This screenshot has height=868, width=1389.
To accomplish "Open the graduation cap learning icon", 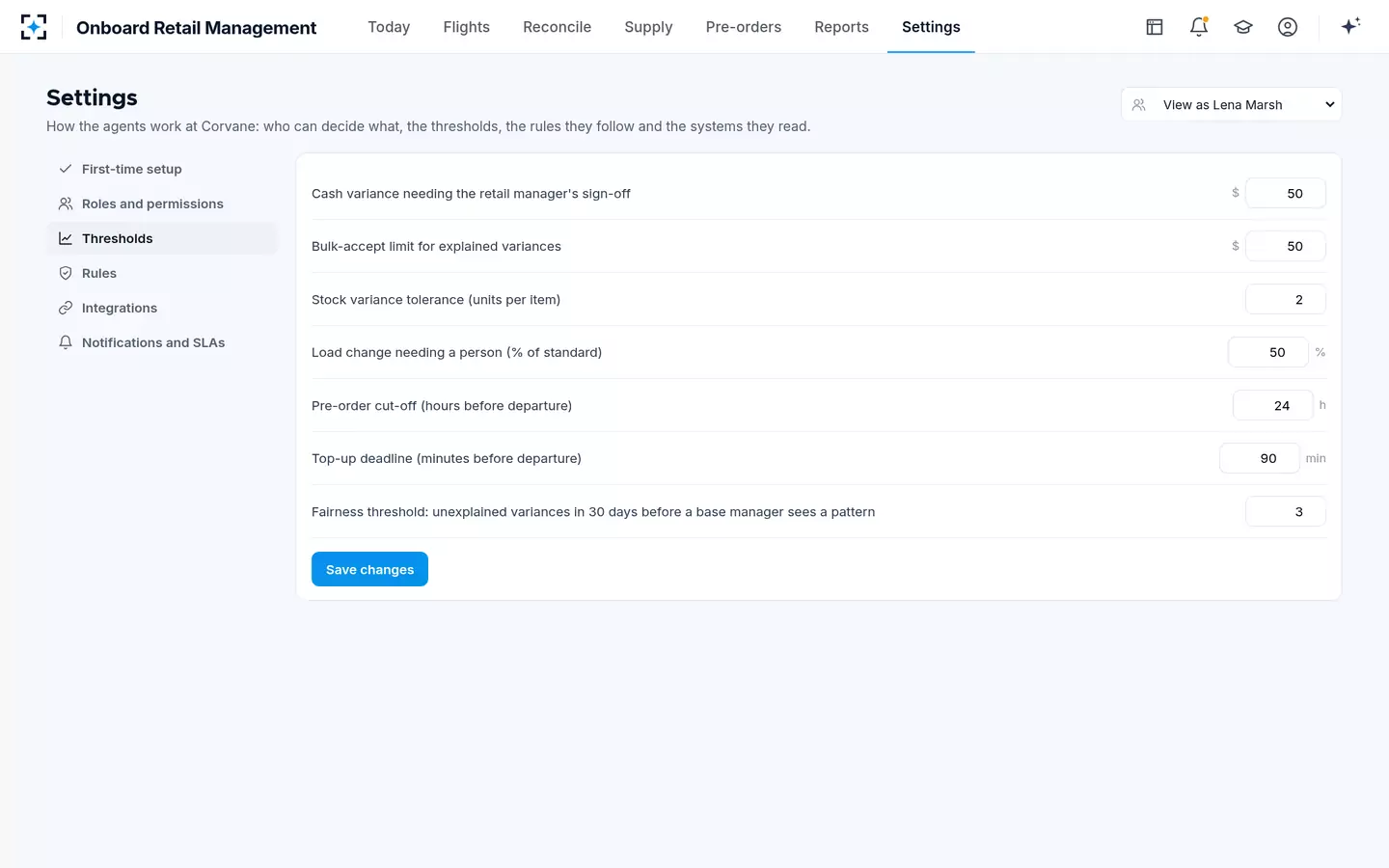I will click(1243, 27).
